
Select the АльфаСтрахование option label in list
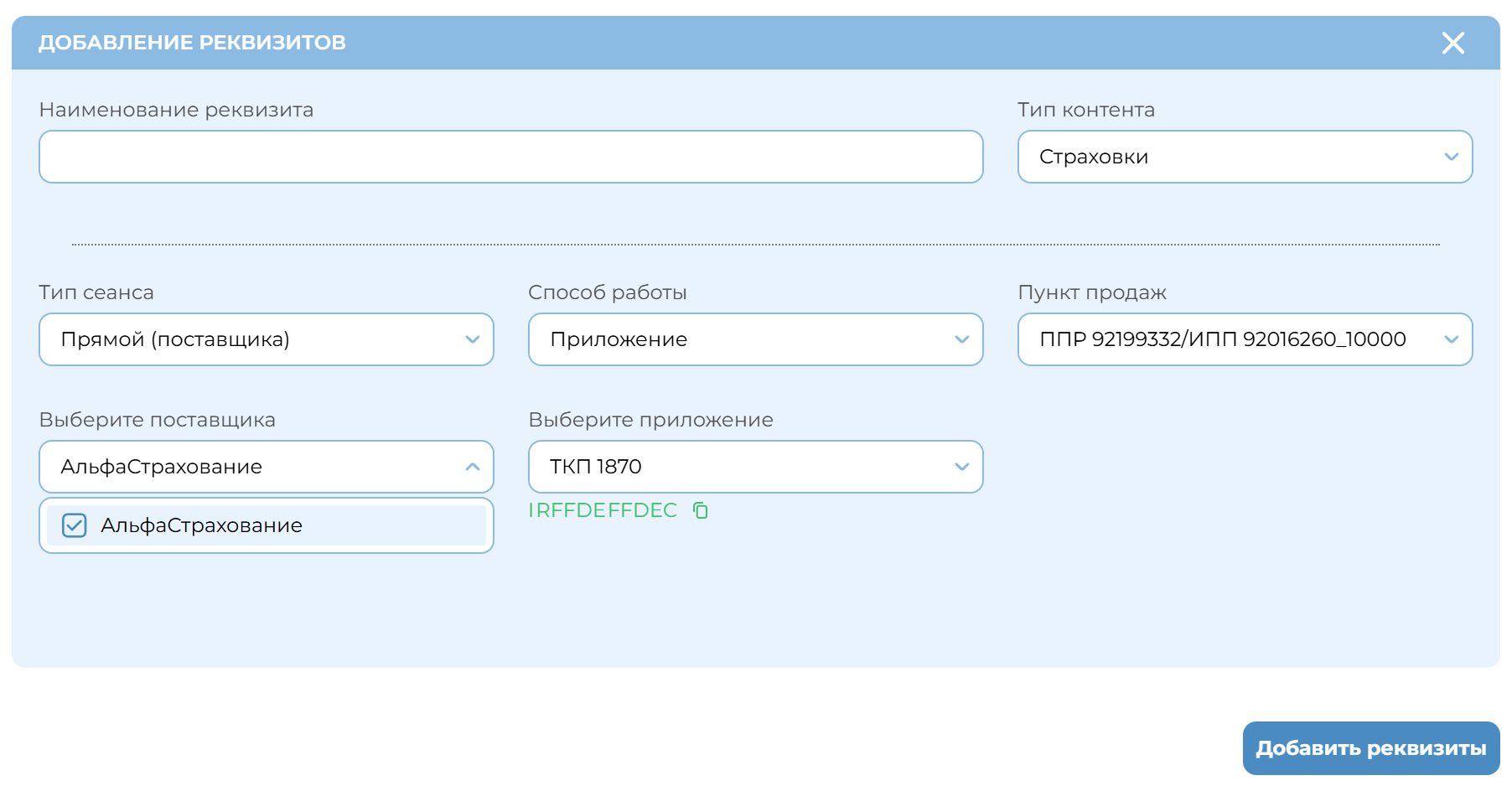click(201, 525)
